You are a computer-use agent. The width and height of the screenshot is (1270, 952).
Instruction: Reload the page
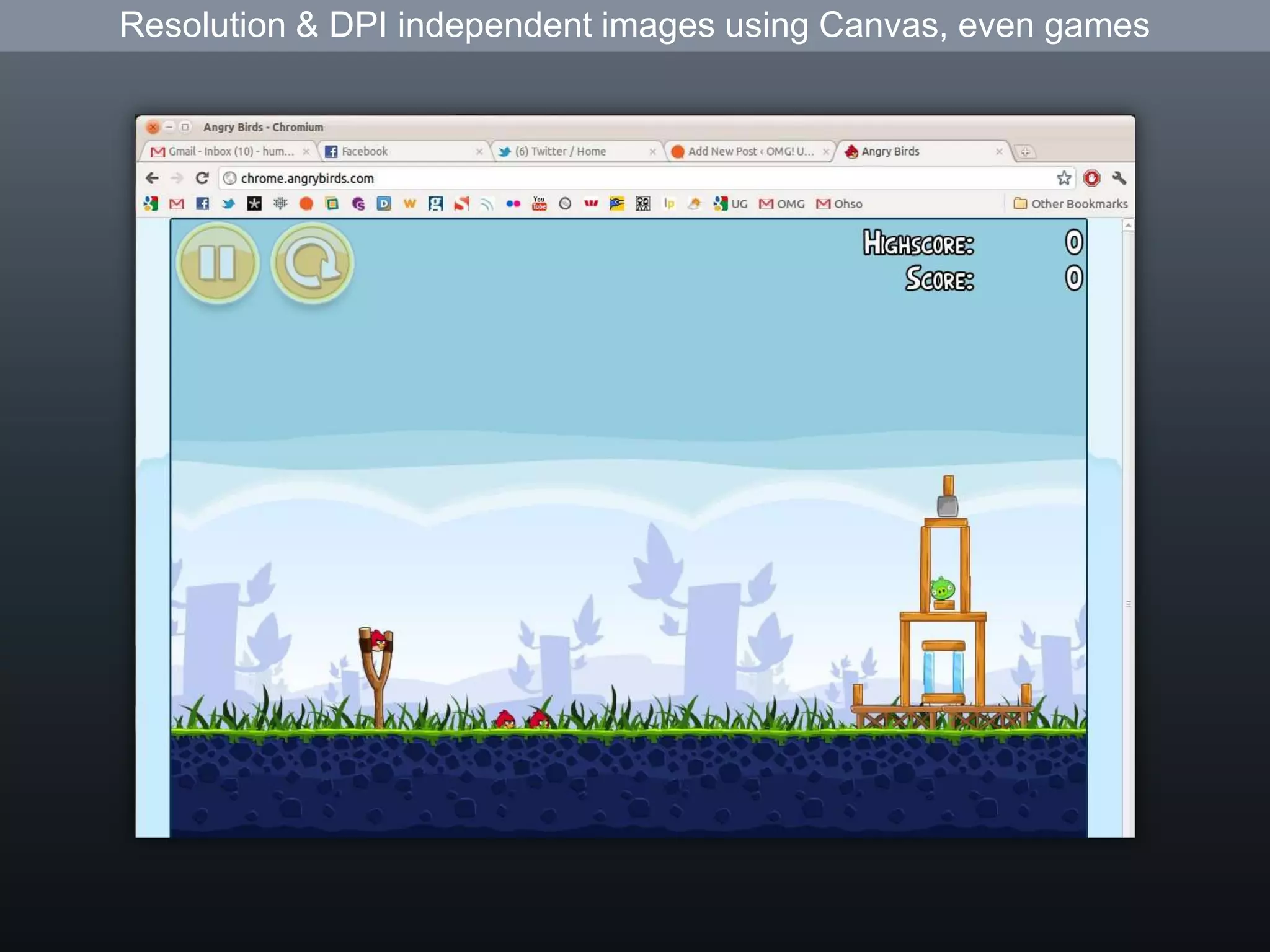pyautogui.click(x=202, y=178)
